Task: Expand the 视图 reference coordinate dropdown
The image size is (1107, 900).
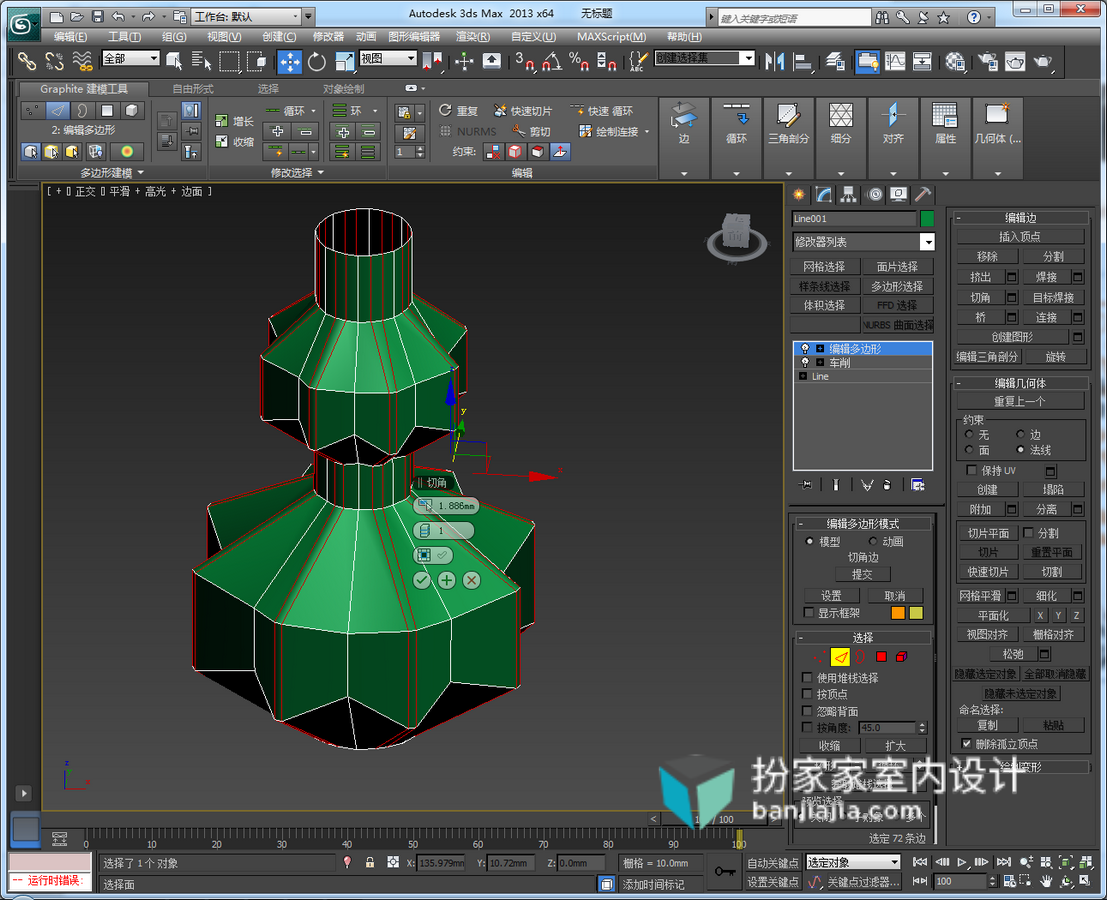Action: (388, 59)
